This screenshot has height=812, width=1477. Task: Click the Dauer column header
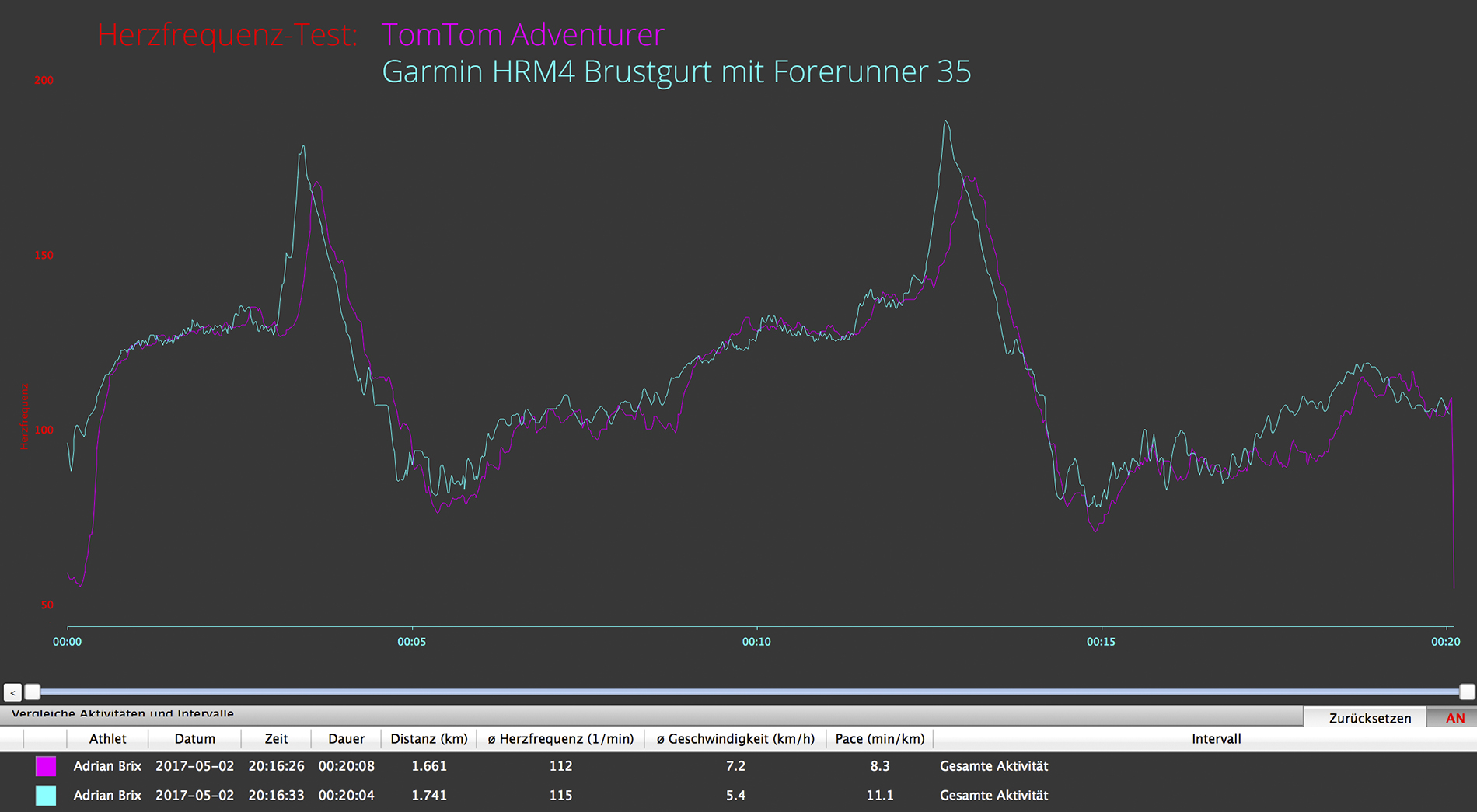pyautogui.click(x=346, y=739)
